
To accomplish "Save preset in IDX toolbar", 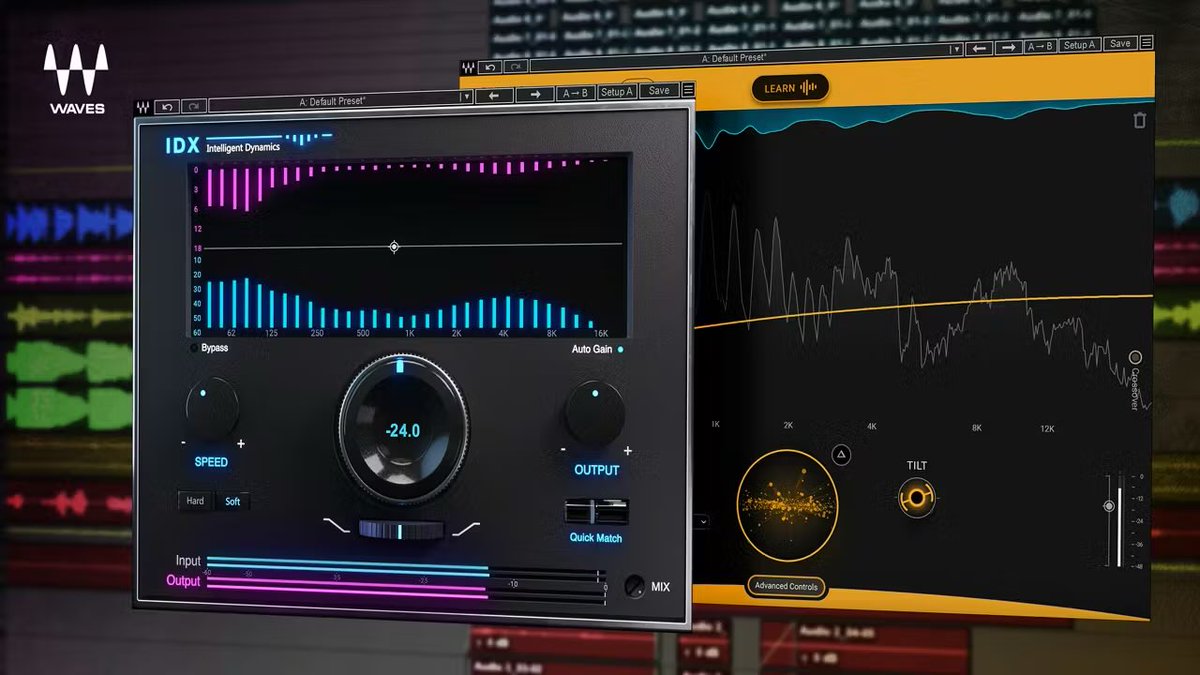I will click(x=659, y=90).
